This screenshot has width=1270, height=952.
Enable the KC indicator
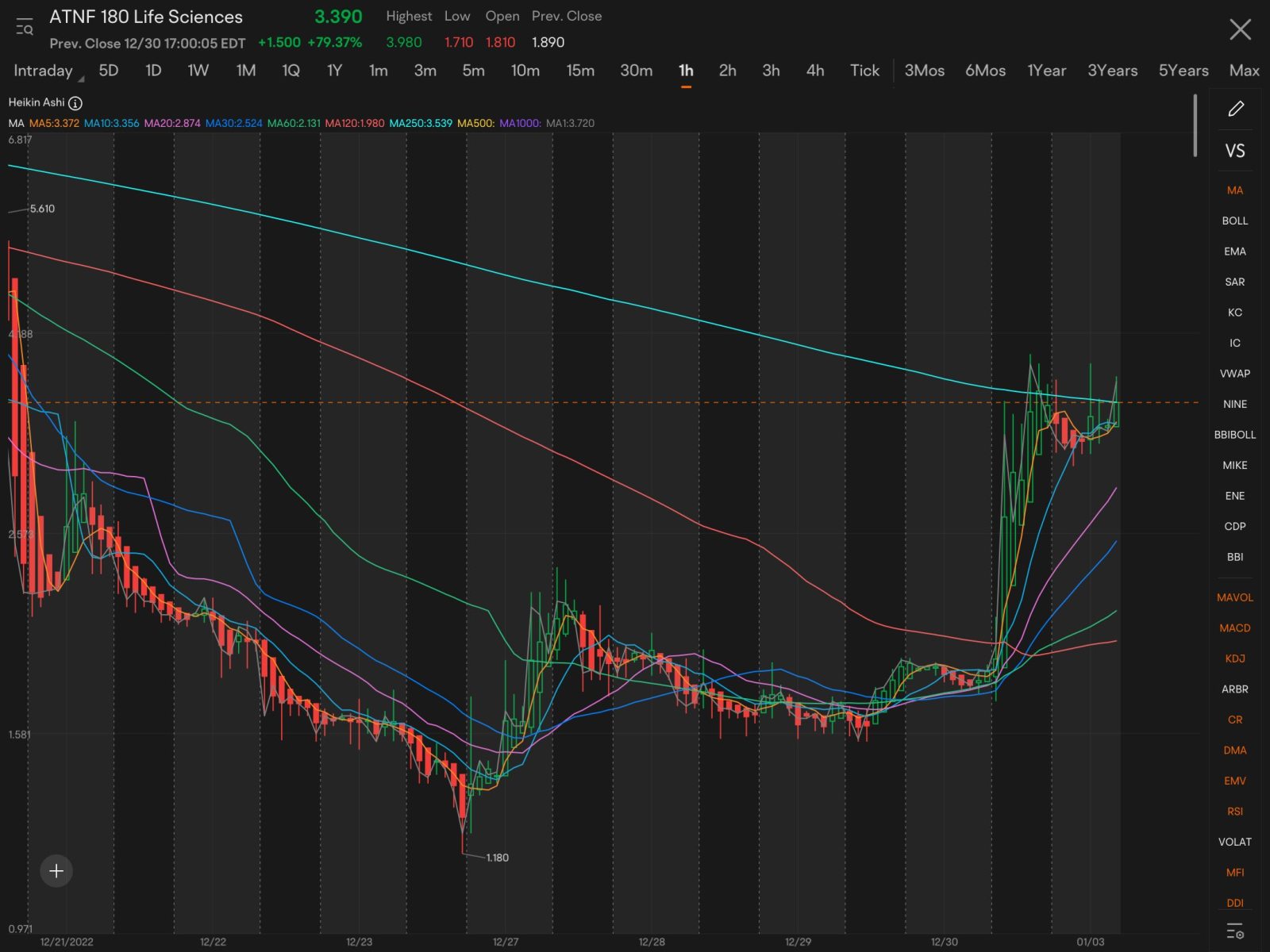pos(1235,313)
